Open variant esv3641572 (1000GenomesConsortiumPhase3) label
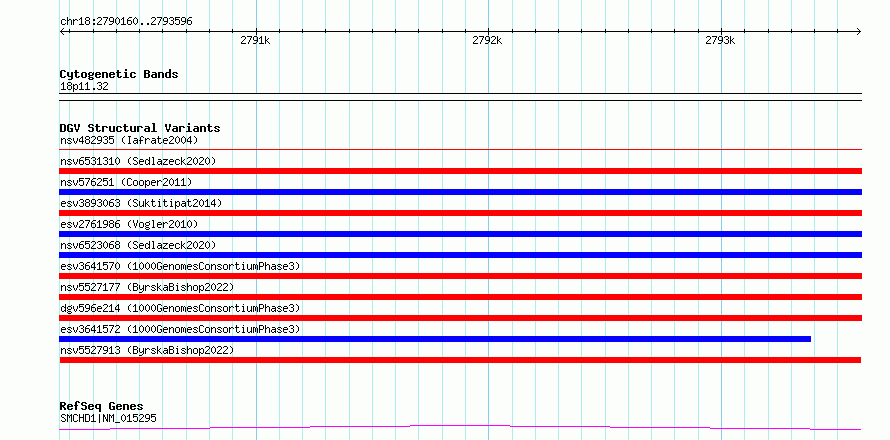The image size is (890, 440). (180, 329)
